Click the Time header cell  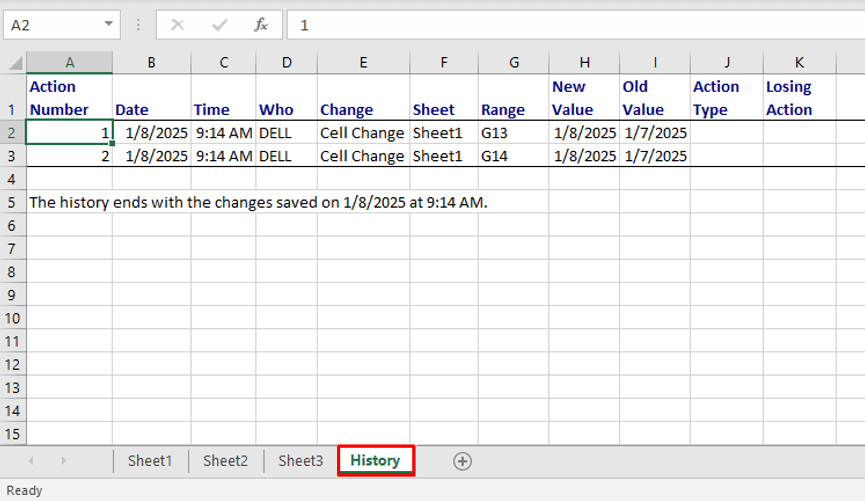tap(223, 98)
